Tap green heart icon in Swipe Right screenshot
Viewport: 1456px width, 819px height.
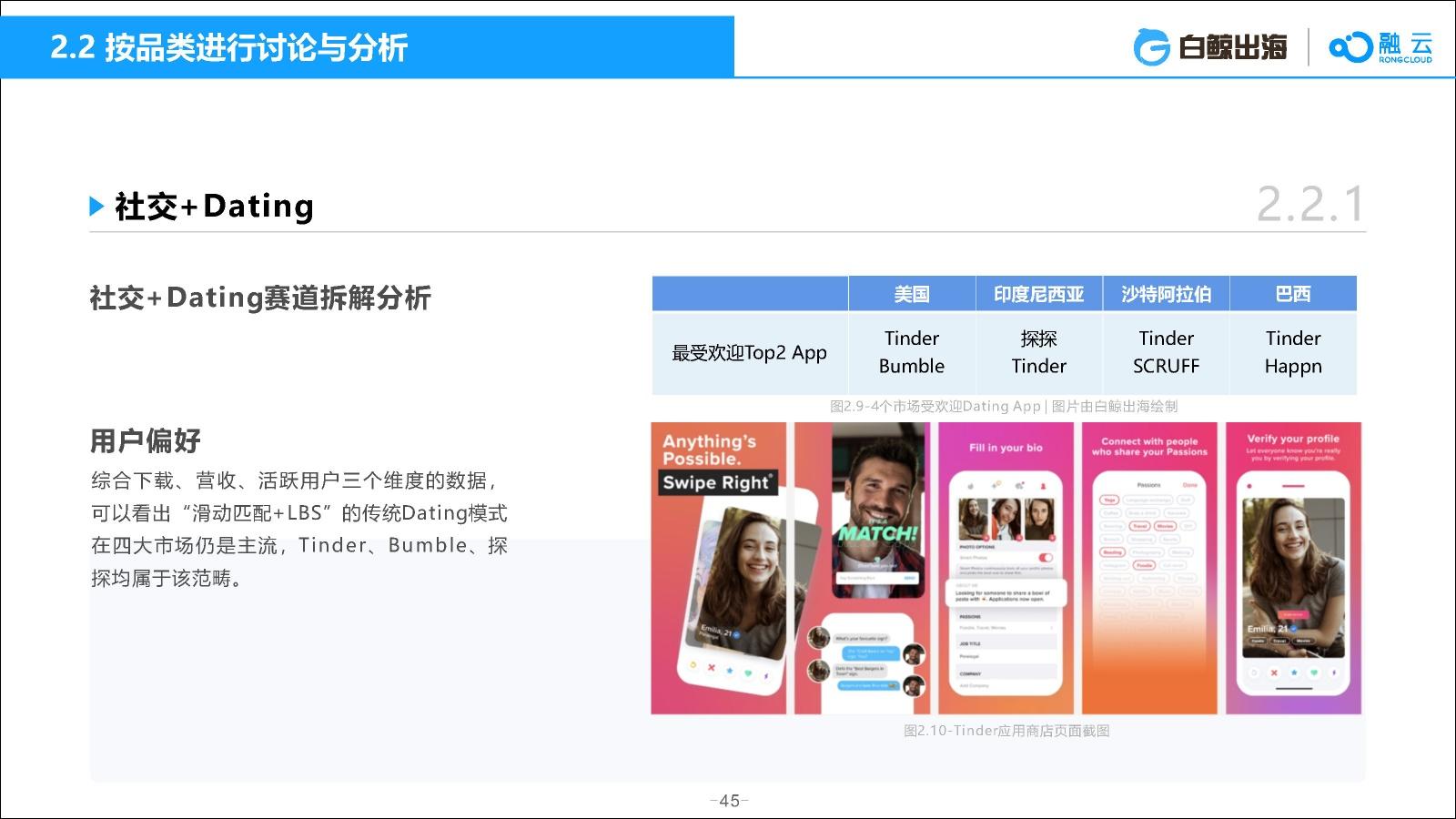click(x=748, y=674)
